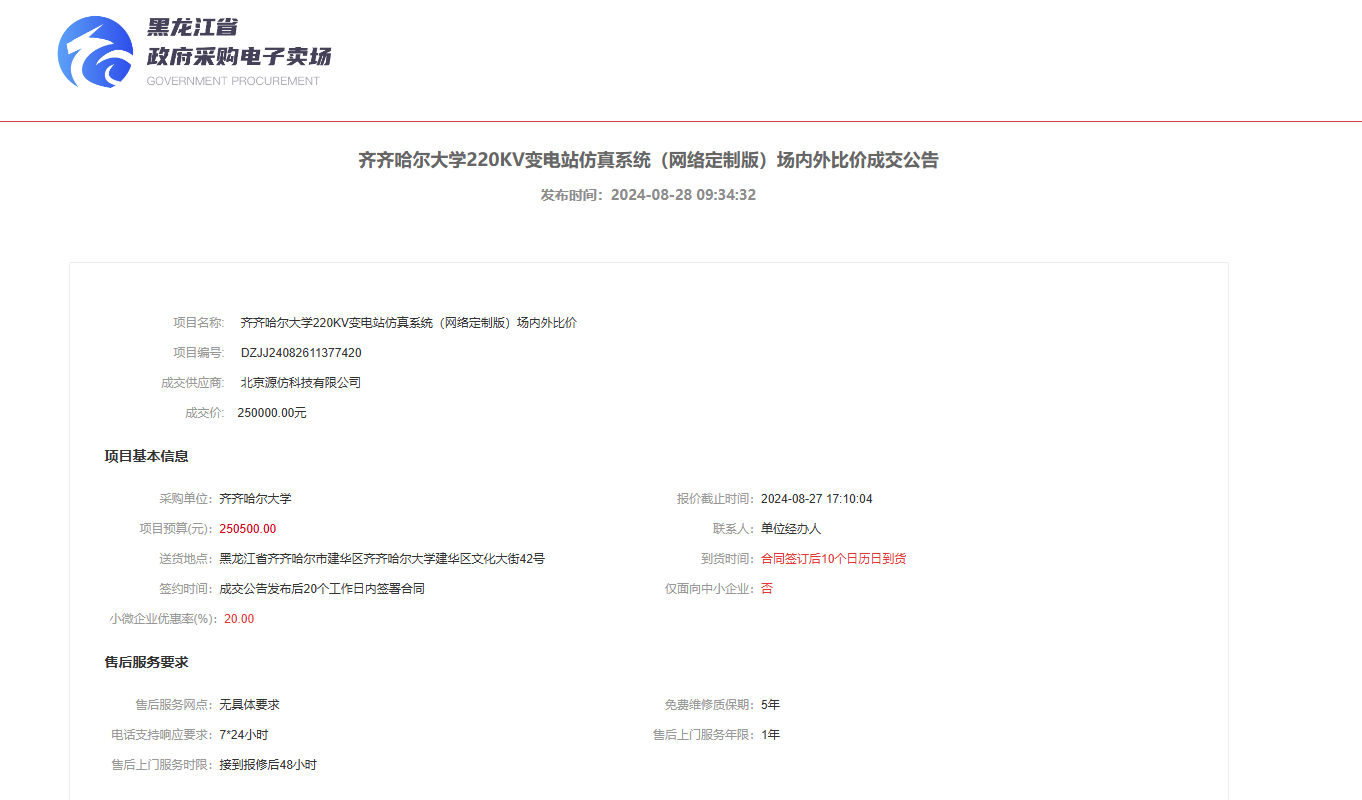Click supplier name 北京源仿科技有限公司

tap(300, 383)
